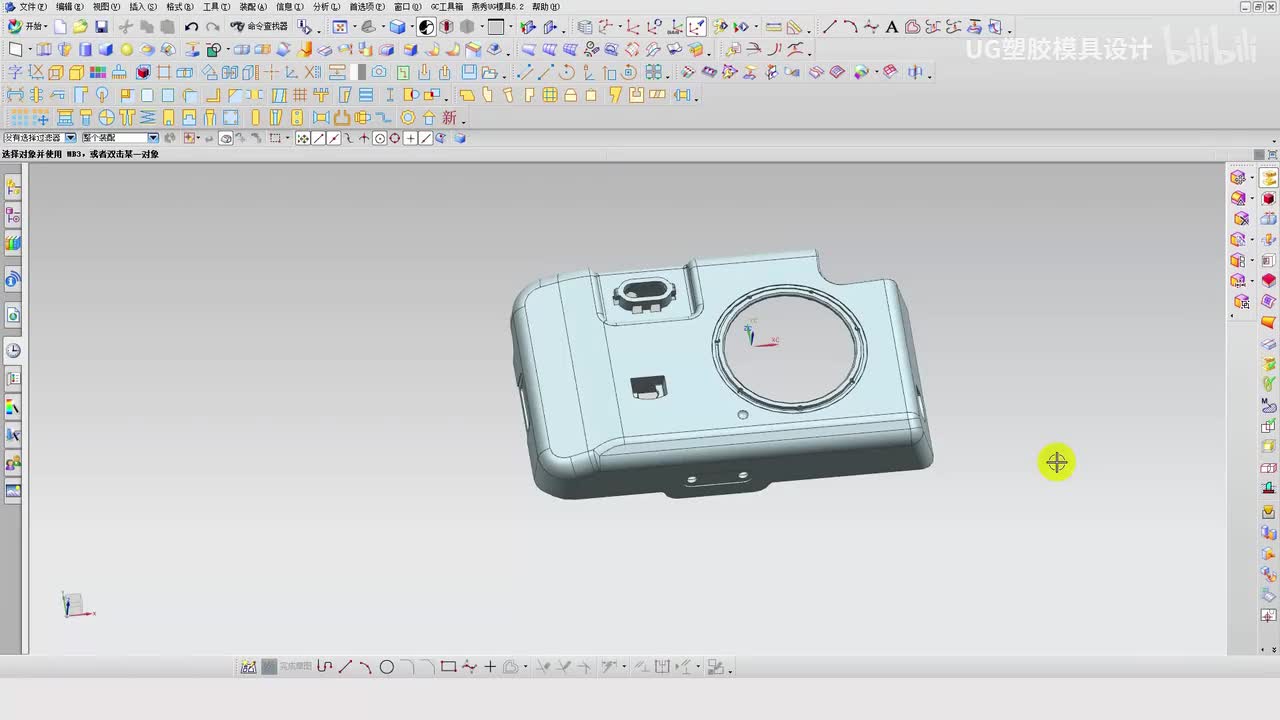Click the circle tool in bottom sketch toolbar
The image size is (1280, 720).
386,667
